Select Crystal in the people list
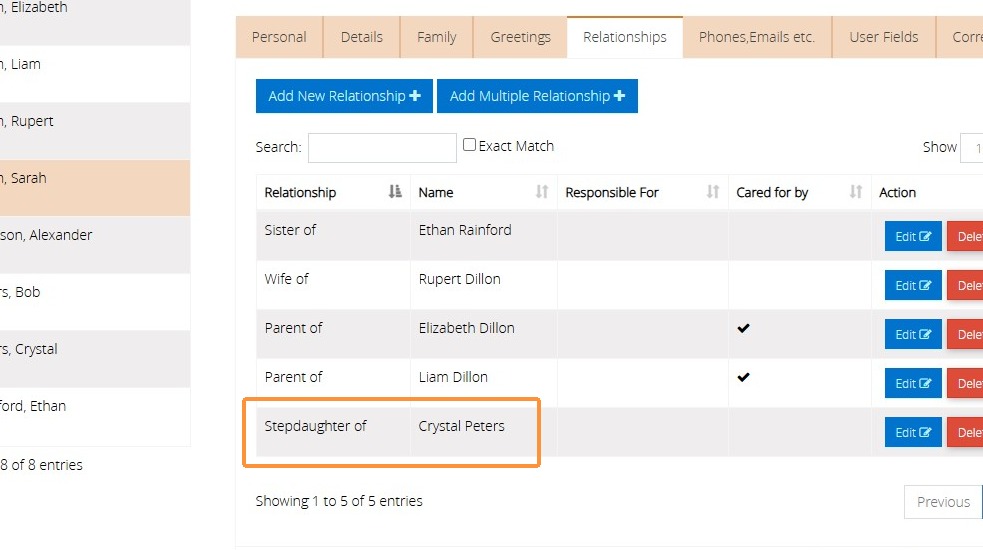This screenshot has width=983, height=550. (x=95, y=359)
